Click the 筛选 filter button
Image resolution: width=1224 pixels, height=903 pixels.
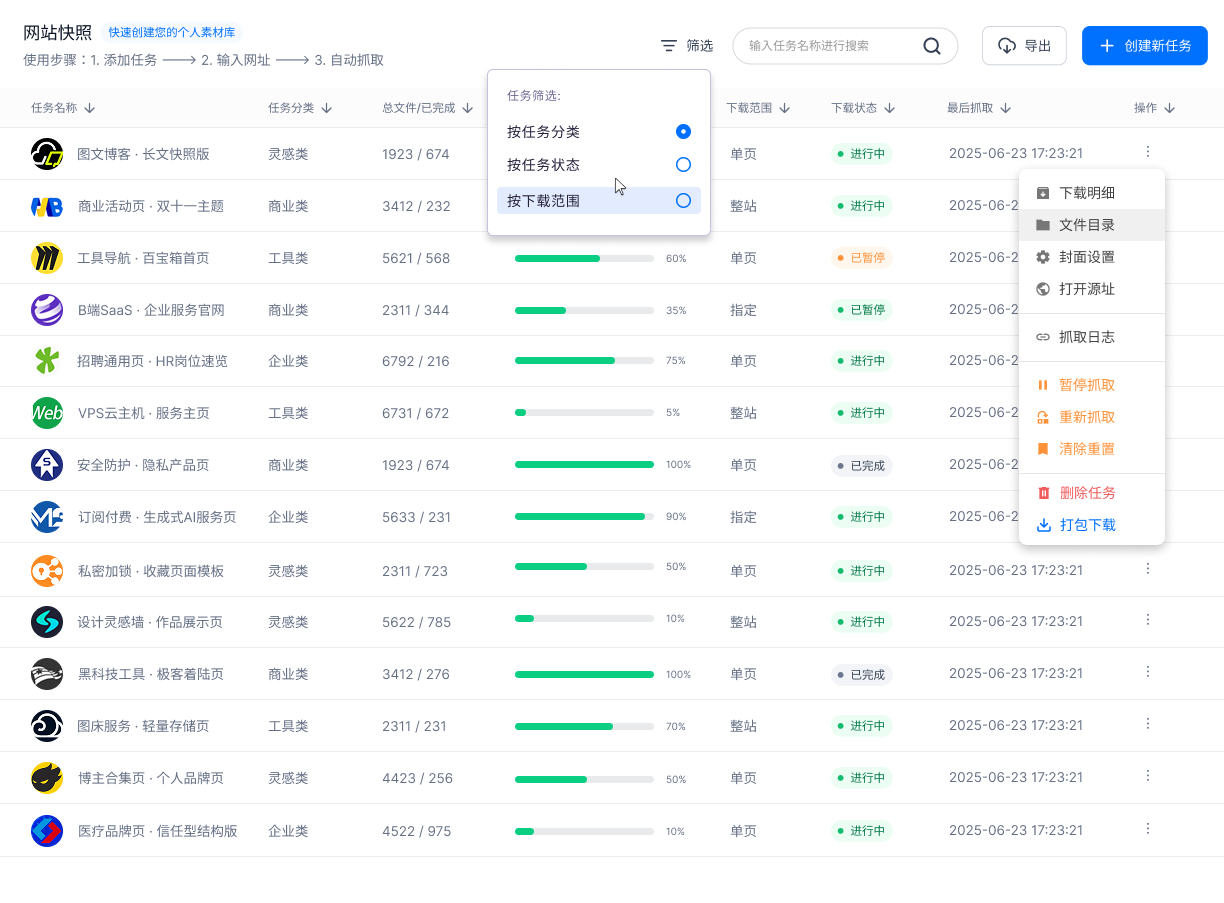coord(687,46)
